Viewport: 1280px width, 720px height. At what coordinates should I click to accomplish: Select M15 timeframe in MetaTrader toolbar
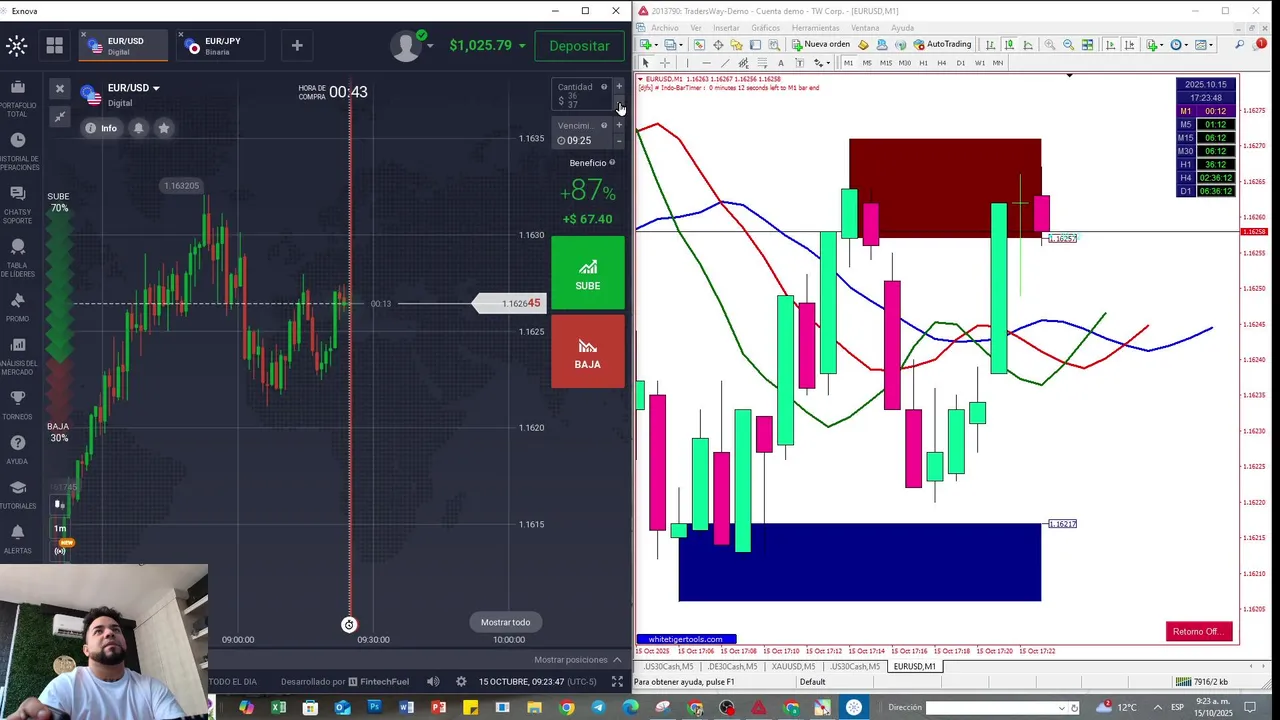pos(886,63)
